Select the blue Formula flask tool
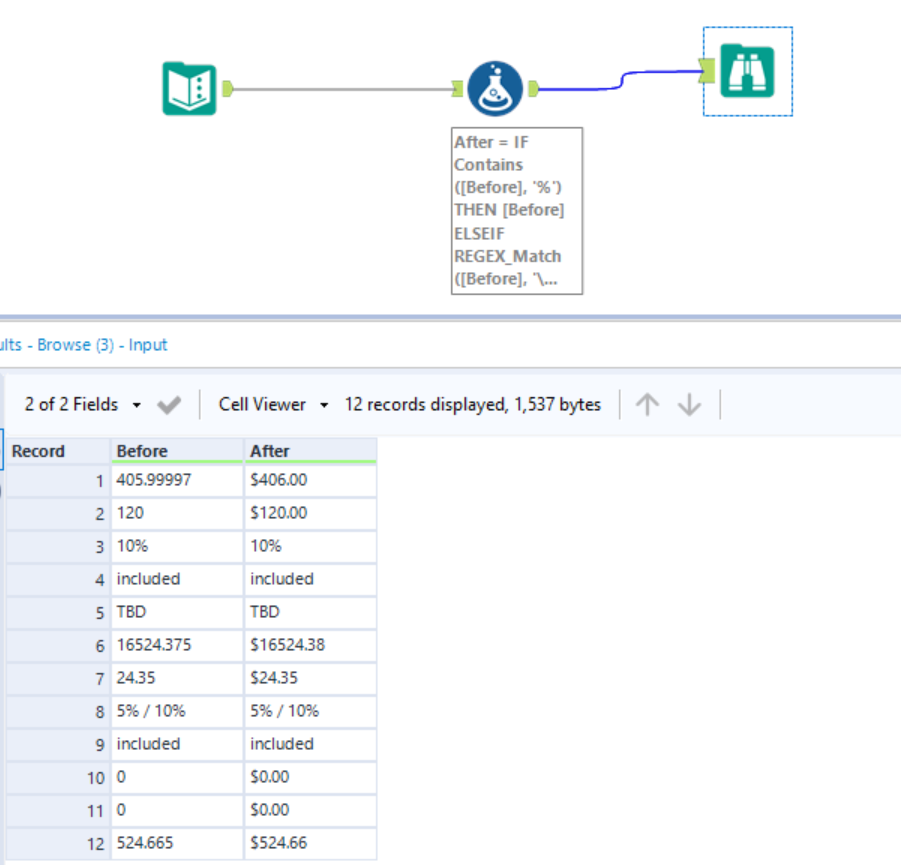 (495, 89)
